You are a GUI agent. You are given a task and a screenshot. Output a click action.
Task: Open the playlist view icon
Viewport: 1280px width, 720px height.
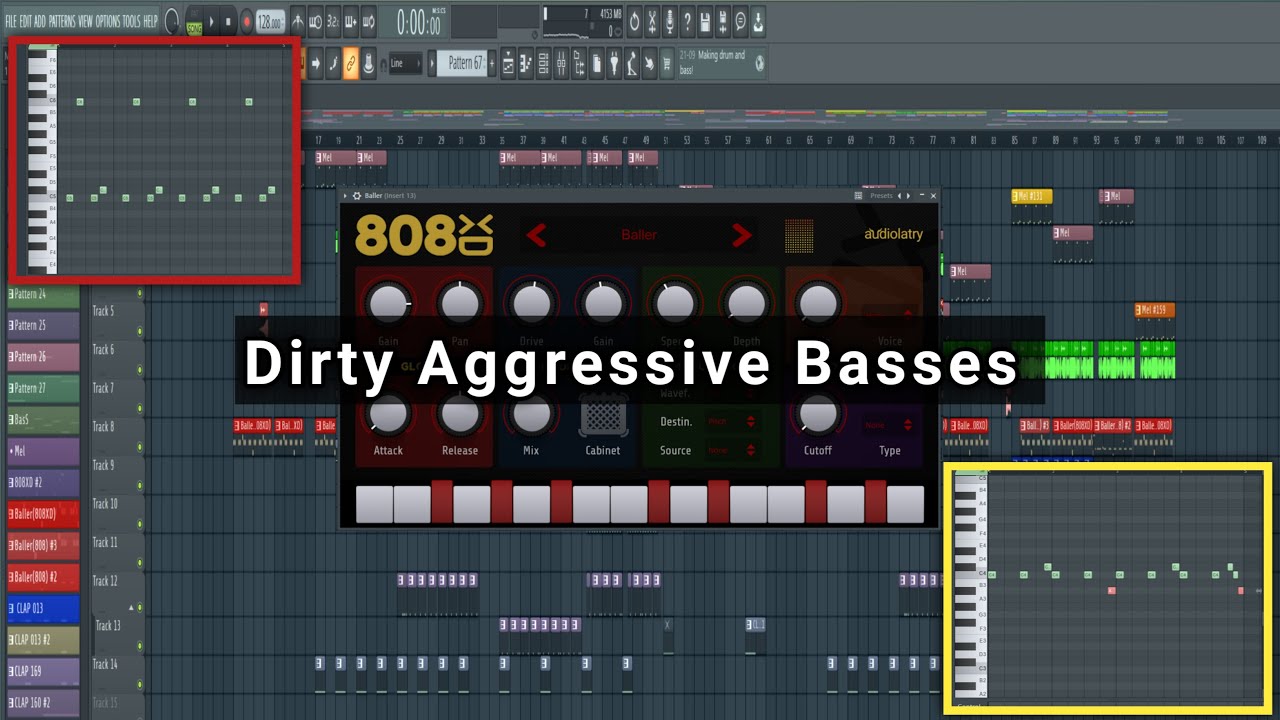508,63
